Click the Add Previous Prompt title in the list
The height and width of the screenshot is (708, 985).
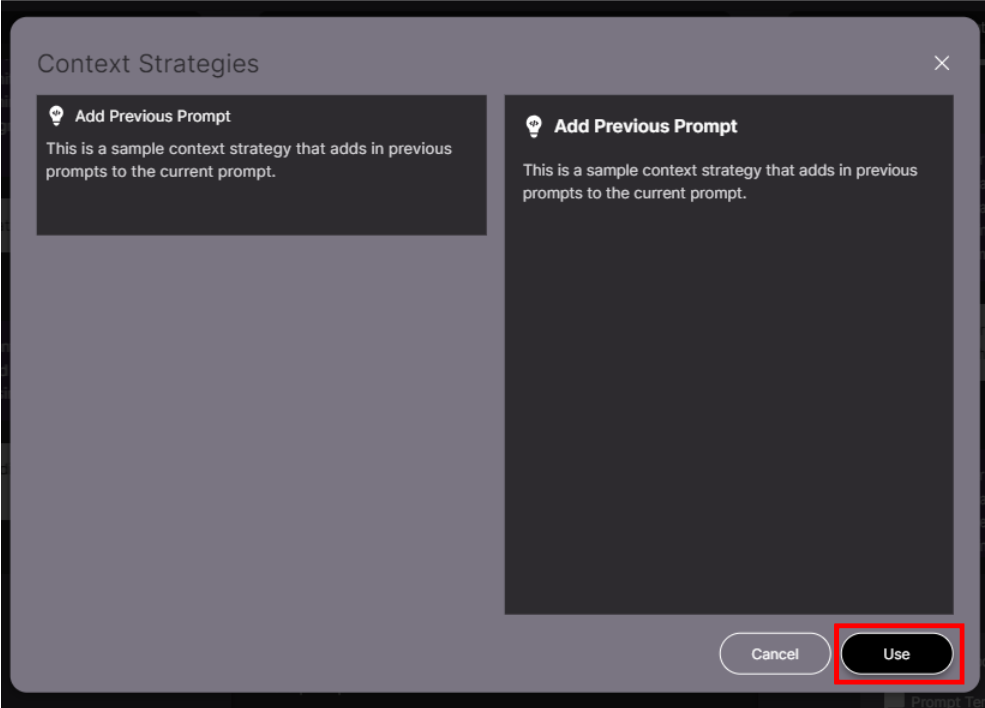click(x=152, y=116)
